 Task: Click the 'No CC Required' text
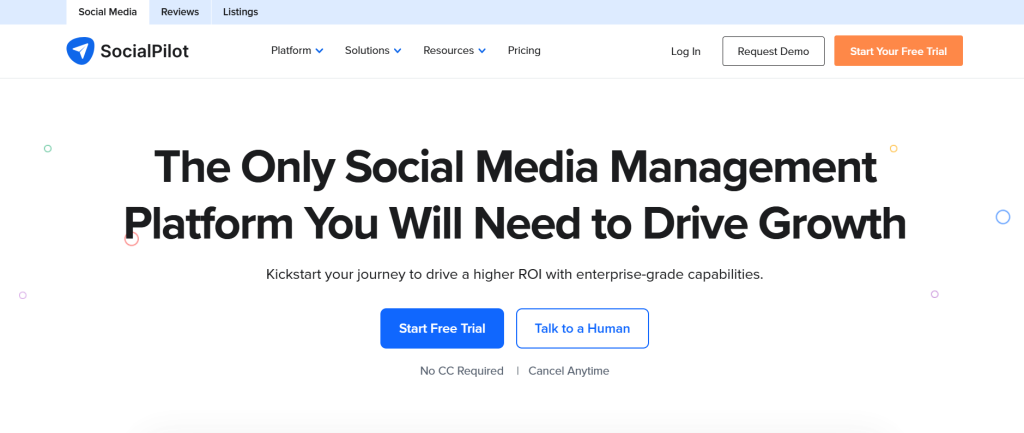point(462,371)
